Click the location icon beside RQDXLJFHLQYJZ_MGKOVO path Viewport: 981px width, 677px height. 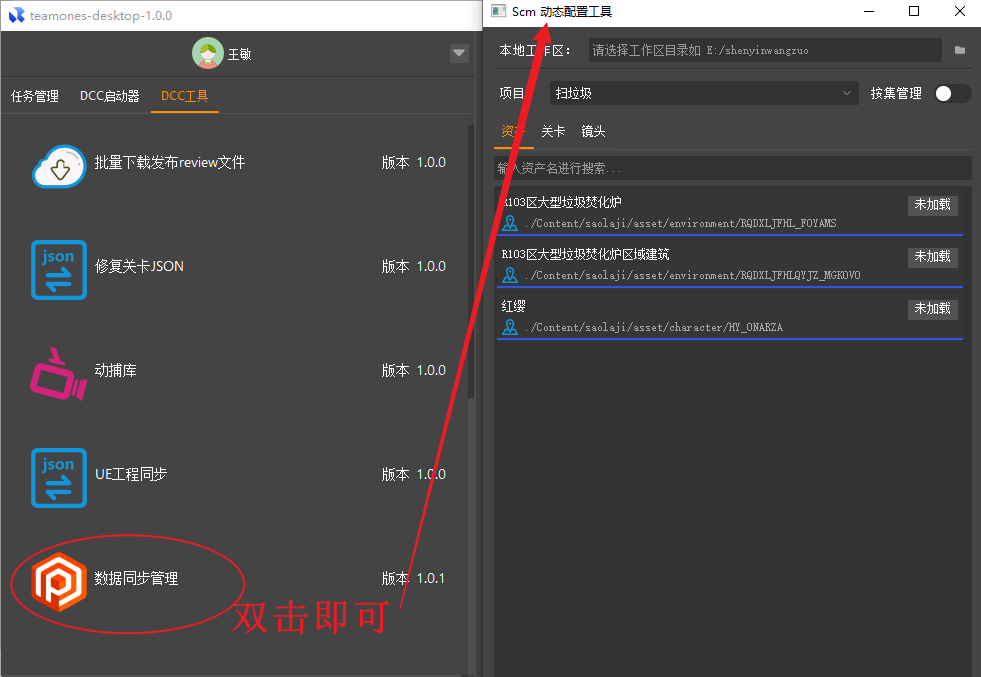click(511, 275)
